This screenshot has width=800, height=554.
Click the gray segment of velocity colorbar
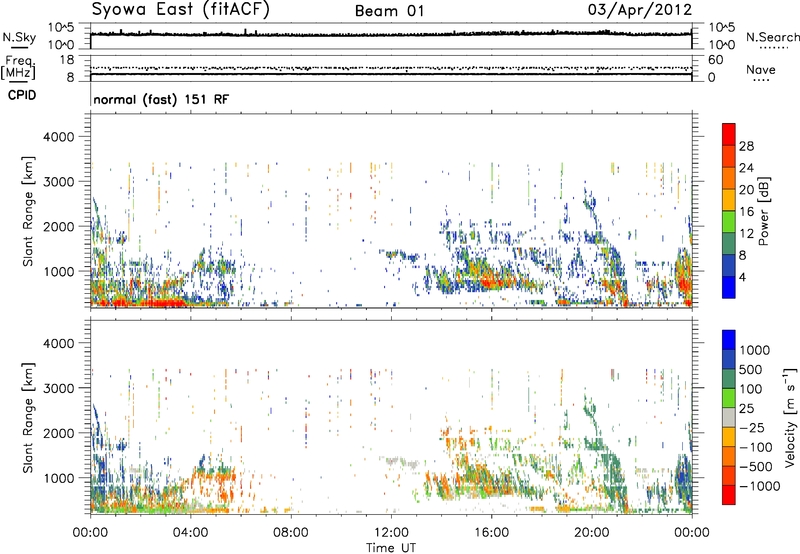(729, 418)
